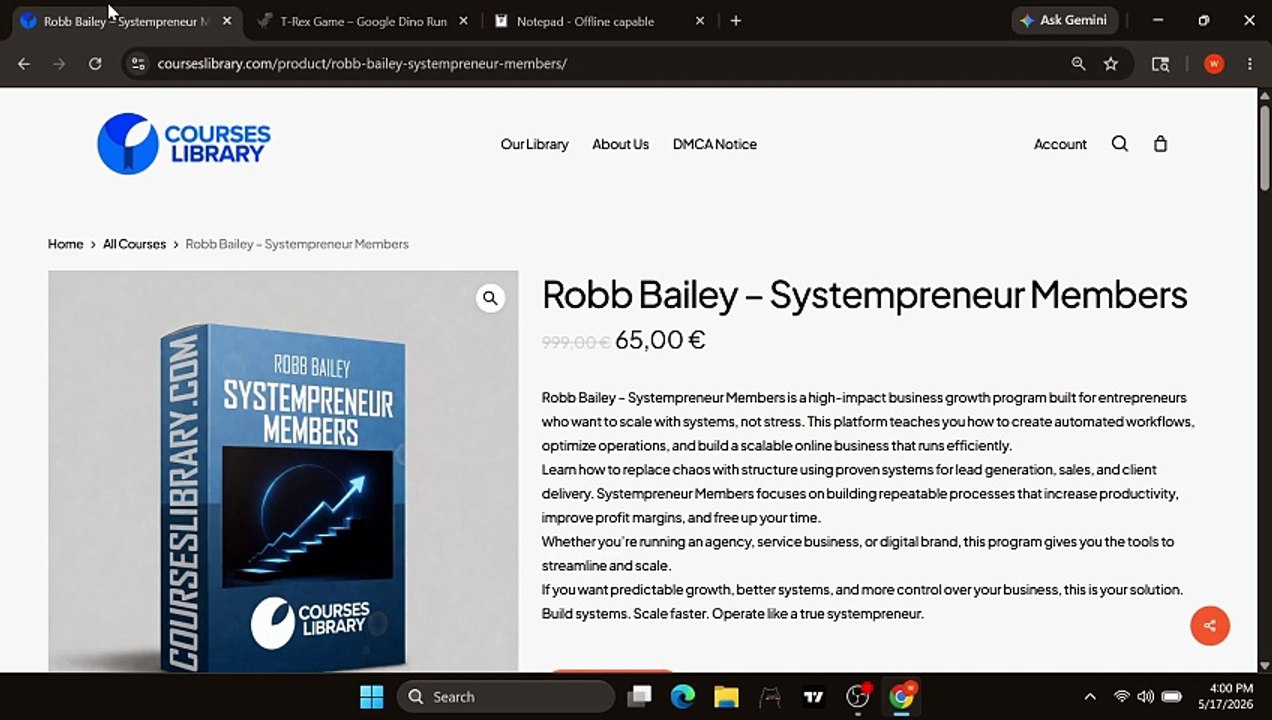The width and height of the screenshot is (1272, 720).
Task: Click the 65,00 € sale price
Action: (660, 340)
